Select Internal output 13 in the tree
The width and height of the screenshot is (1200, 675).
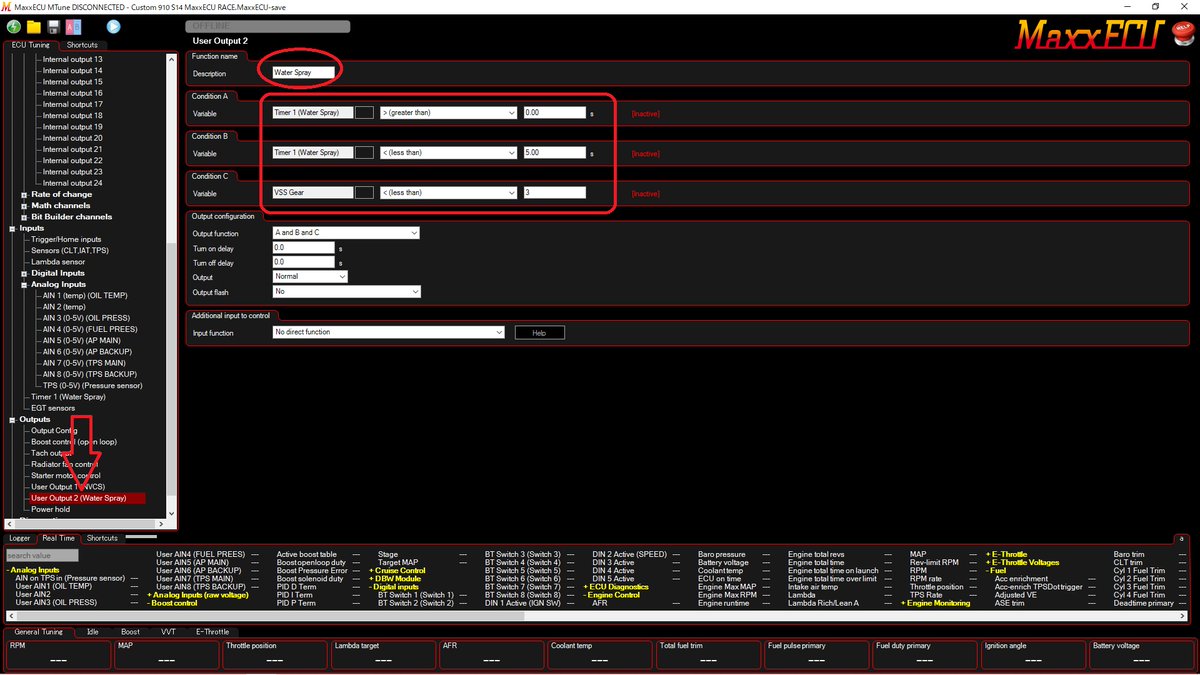(x=73, y=59)
